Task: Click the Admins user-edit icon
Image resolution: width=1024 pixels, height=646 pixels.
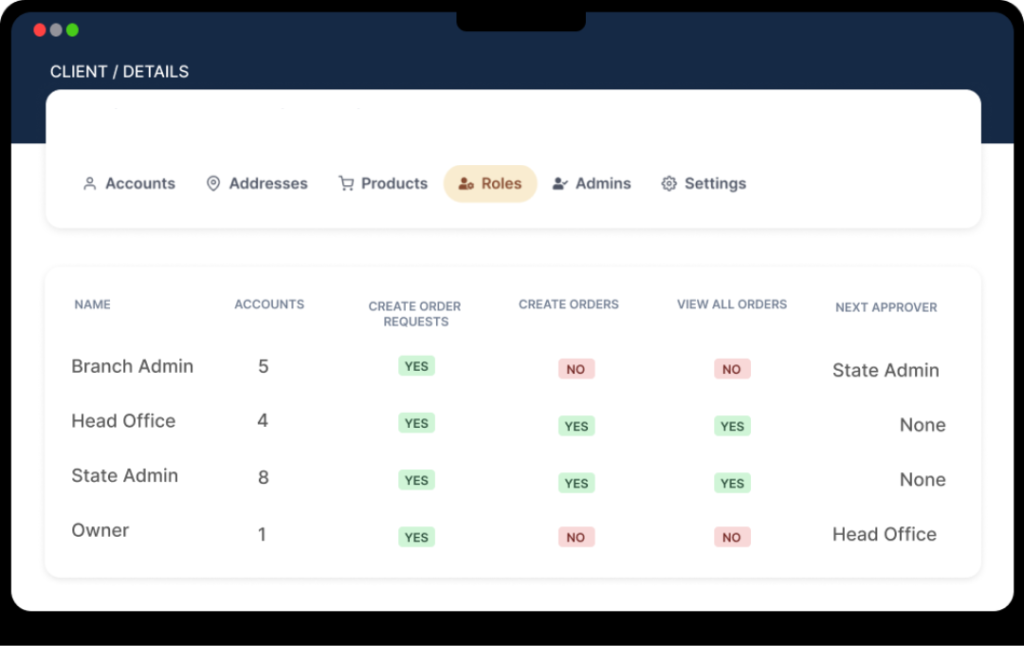Action: [x=560, y=184]
